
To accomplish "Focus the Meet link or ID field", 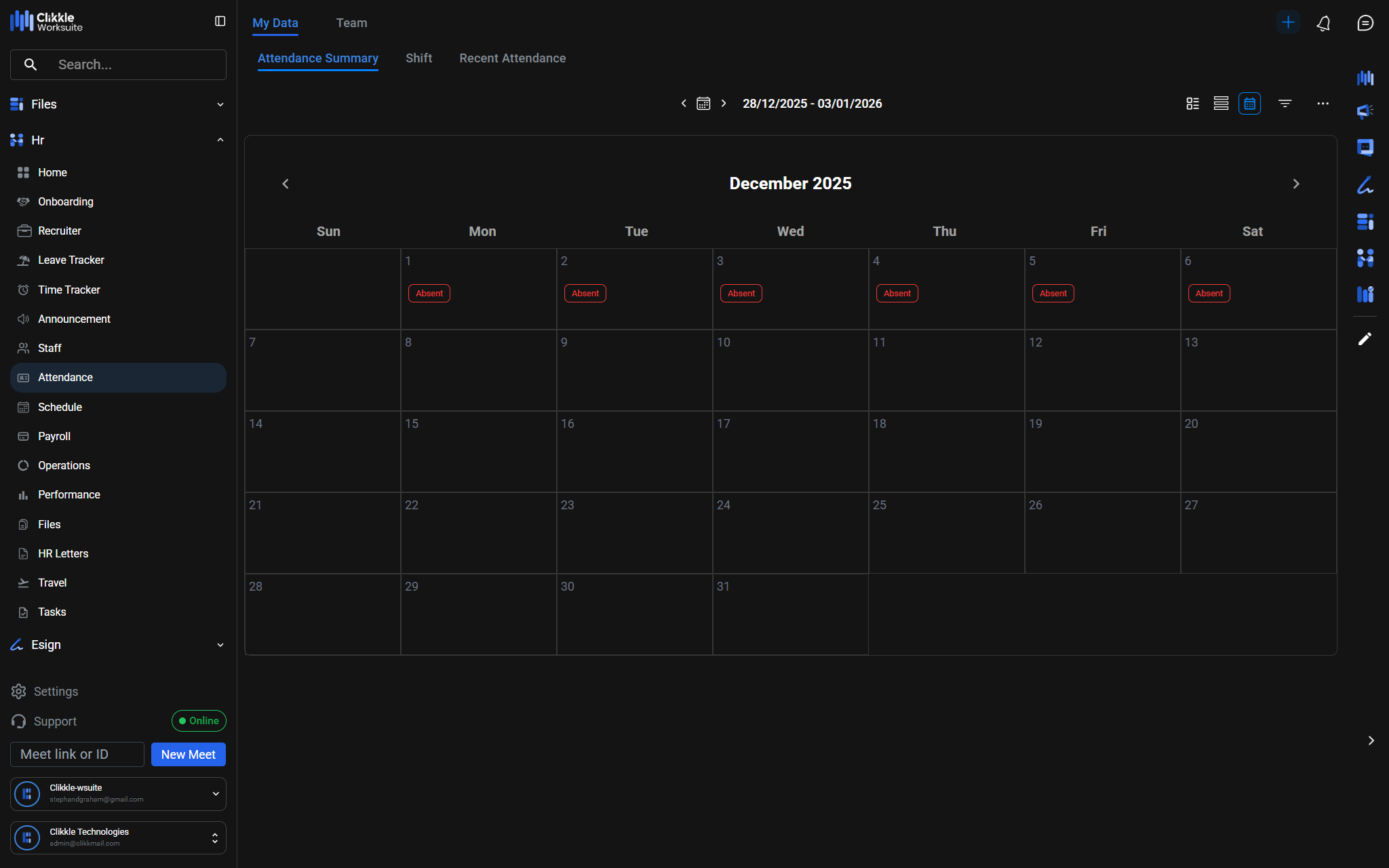I will pyautogui.click(x=77, y=755).
